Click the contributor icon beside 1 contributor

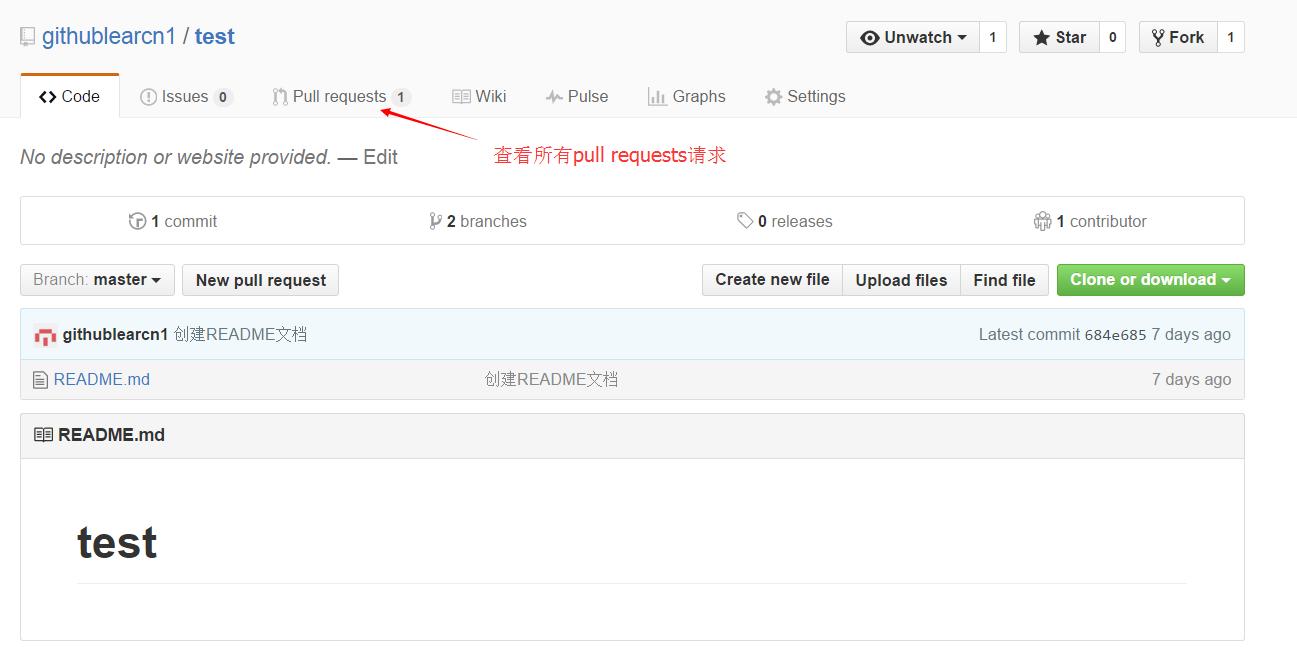coord(1041,221)
